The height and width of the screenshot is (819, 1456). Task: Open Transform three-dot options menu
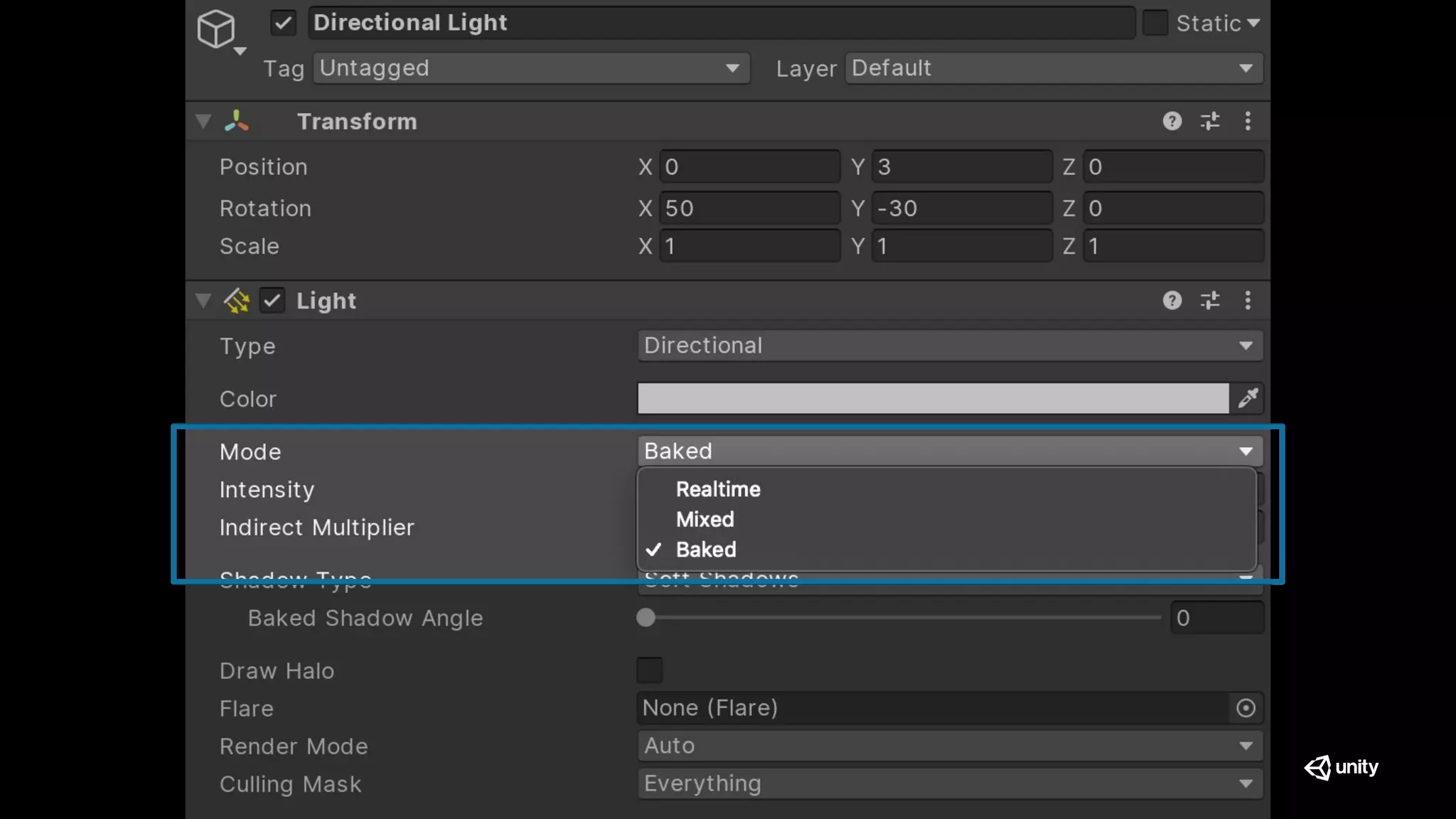pos(1248,121)
